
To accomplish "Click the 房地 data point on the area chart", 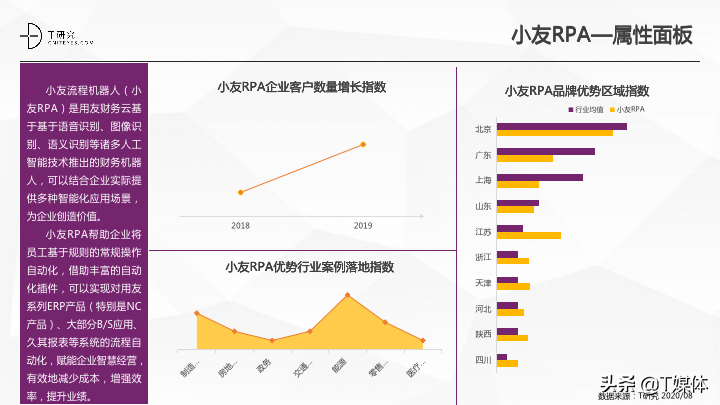I will click(235, 331).
